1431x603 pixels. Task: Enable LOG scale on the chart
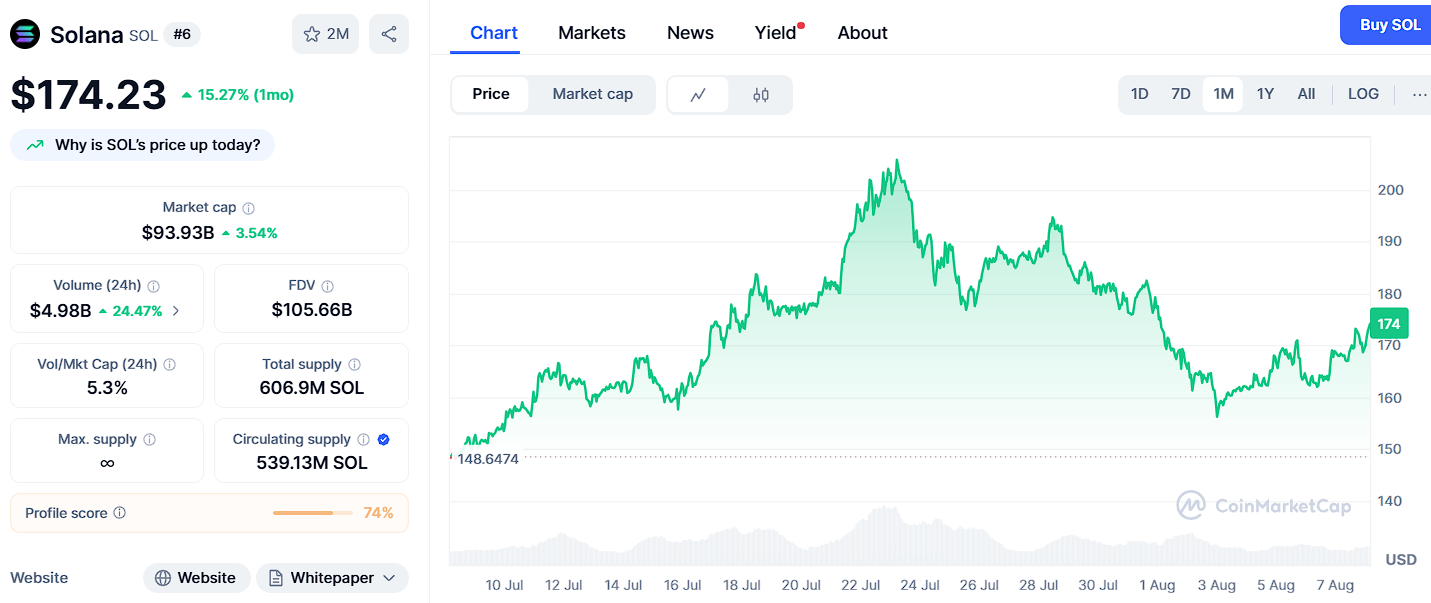[x=1363, y=93]
